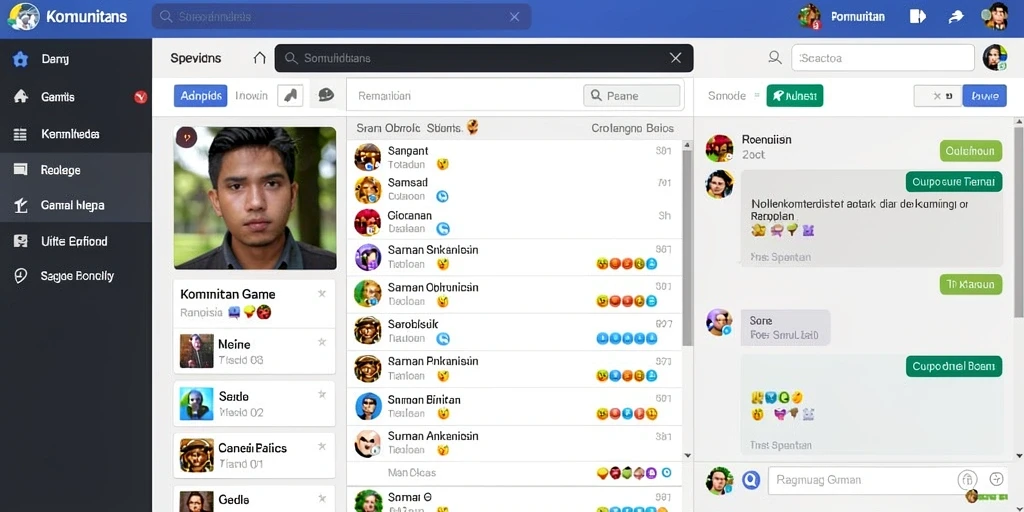Select the Adnpids tab

pos(200,96)
